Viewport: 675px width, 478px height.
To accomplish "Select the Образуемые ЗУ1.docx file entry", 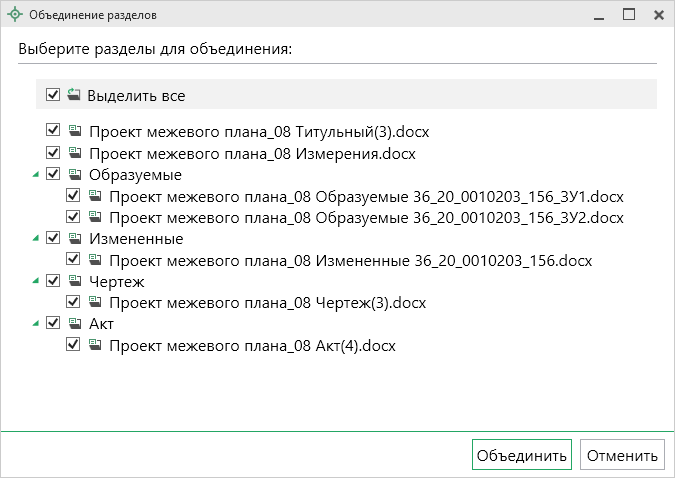I will click(x=366, y=196).
